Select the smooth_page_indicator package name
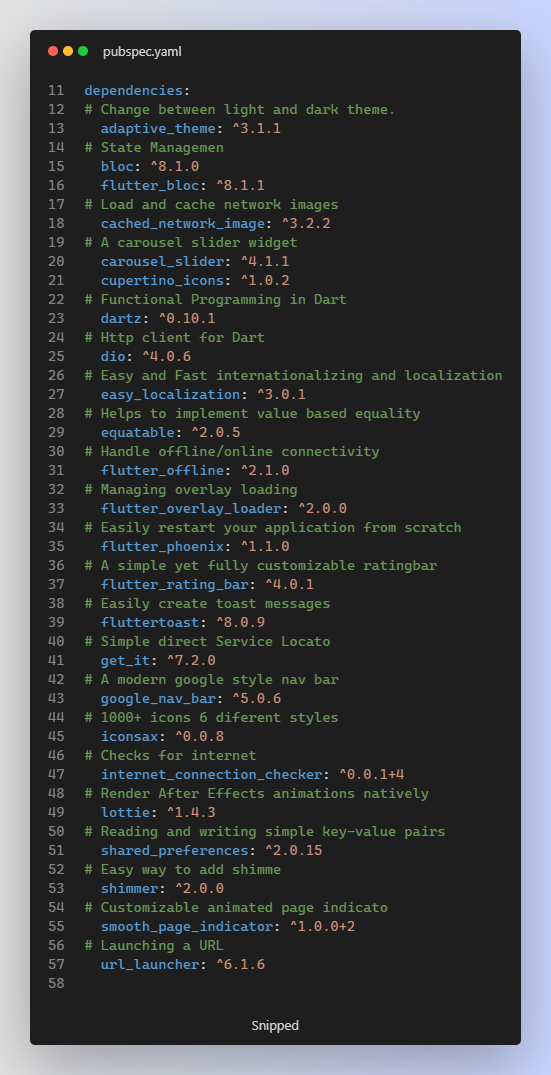The image size is (551, 1075). [x=187, y=927]
